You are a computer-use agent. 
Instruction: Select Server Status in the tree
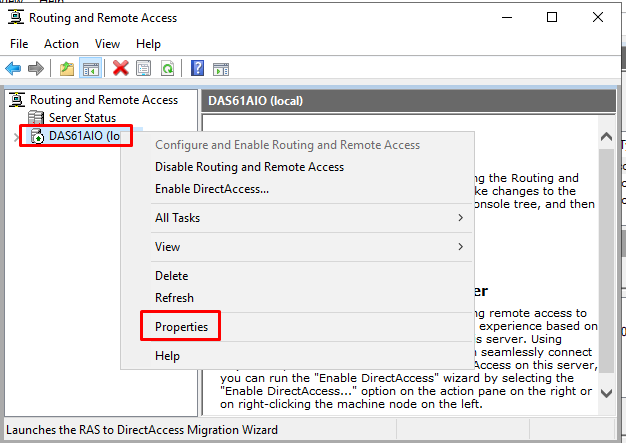pyautogui.click(x=82, y=118)
